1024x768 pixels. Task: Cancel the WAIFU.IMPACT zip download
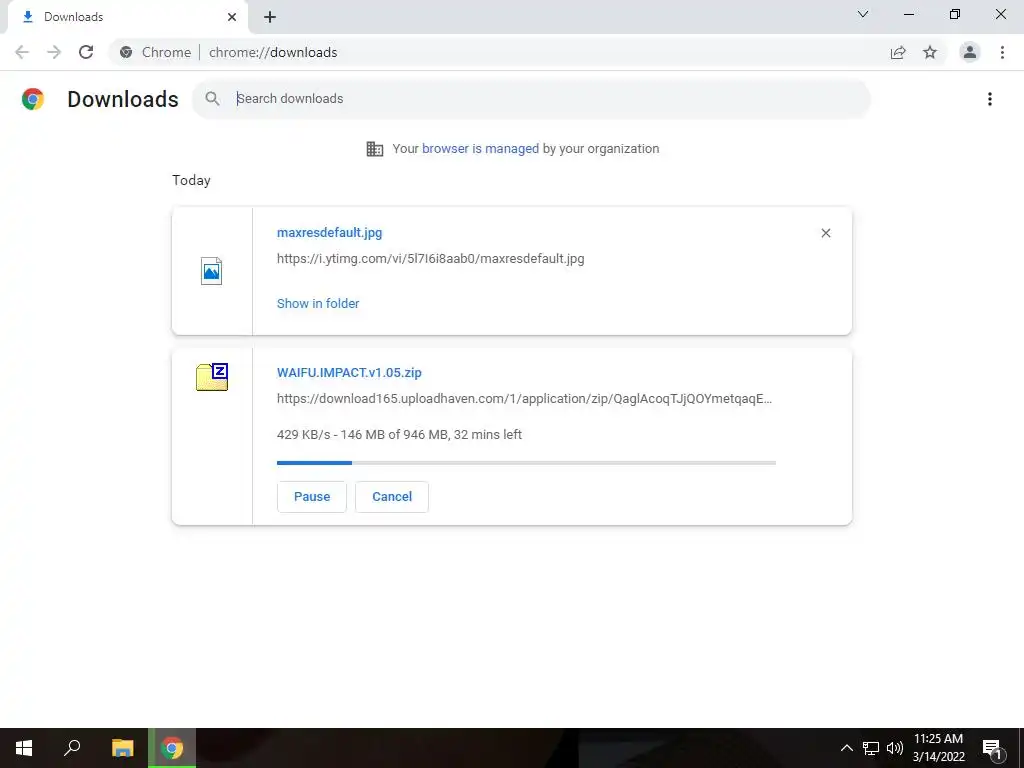[392, 496]
